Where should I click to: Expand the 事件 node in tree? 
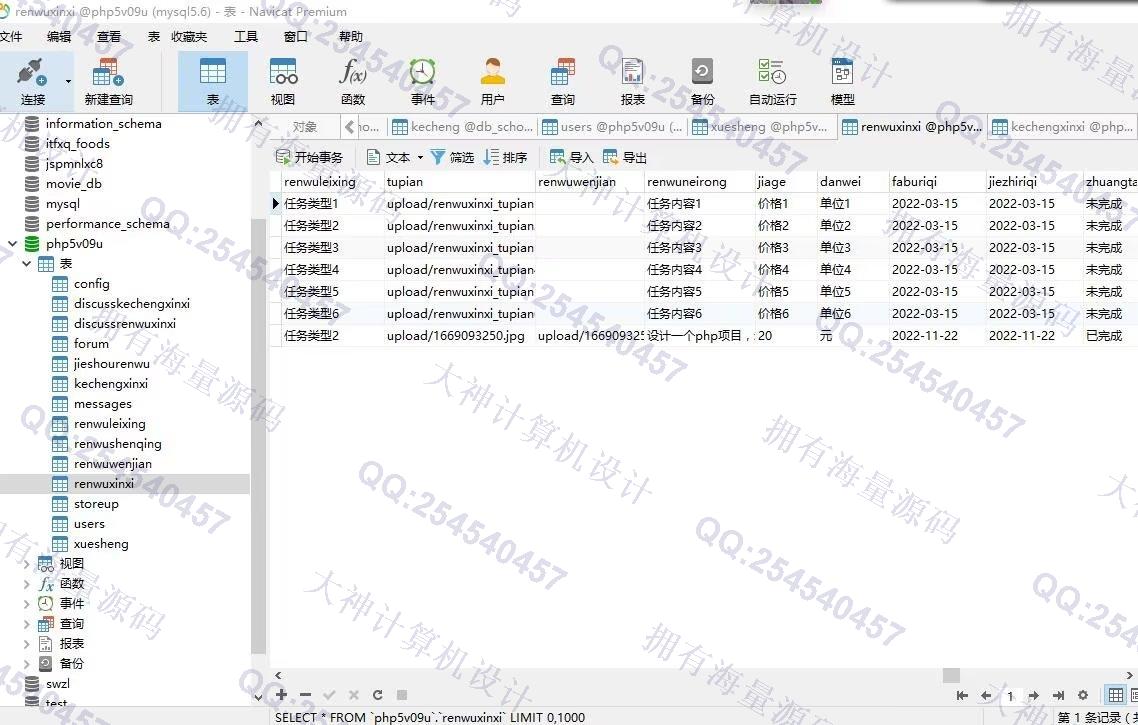(27, 604)
